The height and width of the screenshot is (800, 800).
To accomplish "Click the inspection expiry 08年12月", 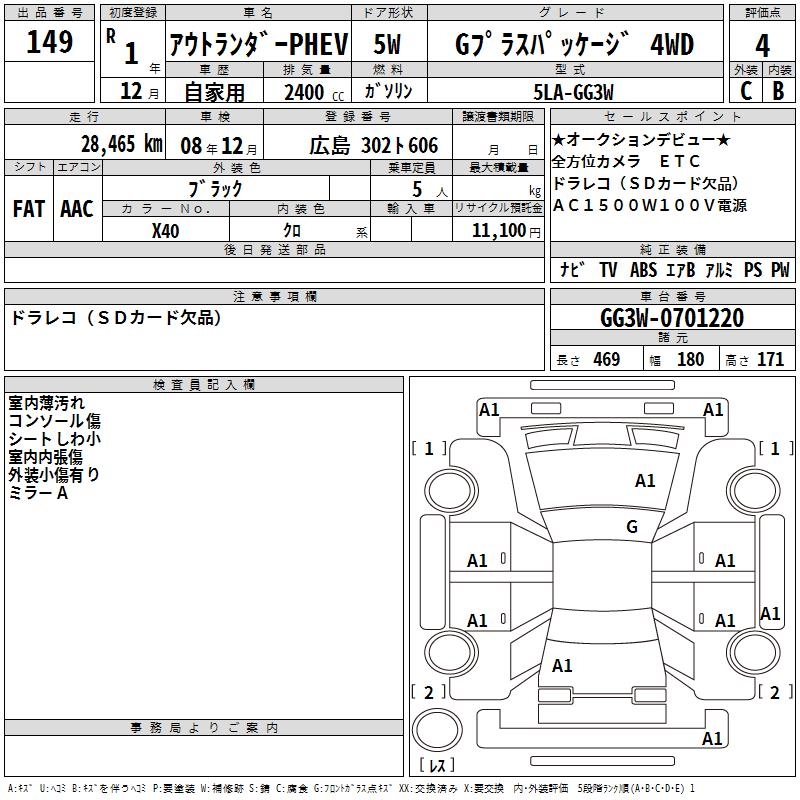I will [219, 146].
